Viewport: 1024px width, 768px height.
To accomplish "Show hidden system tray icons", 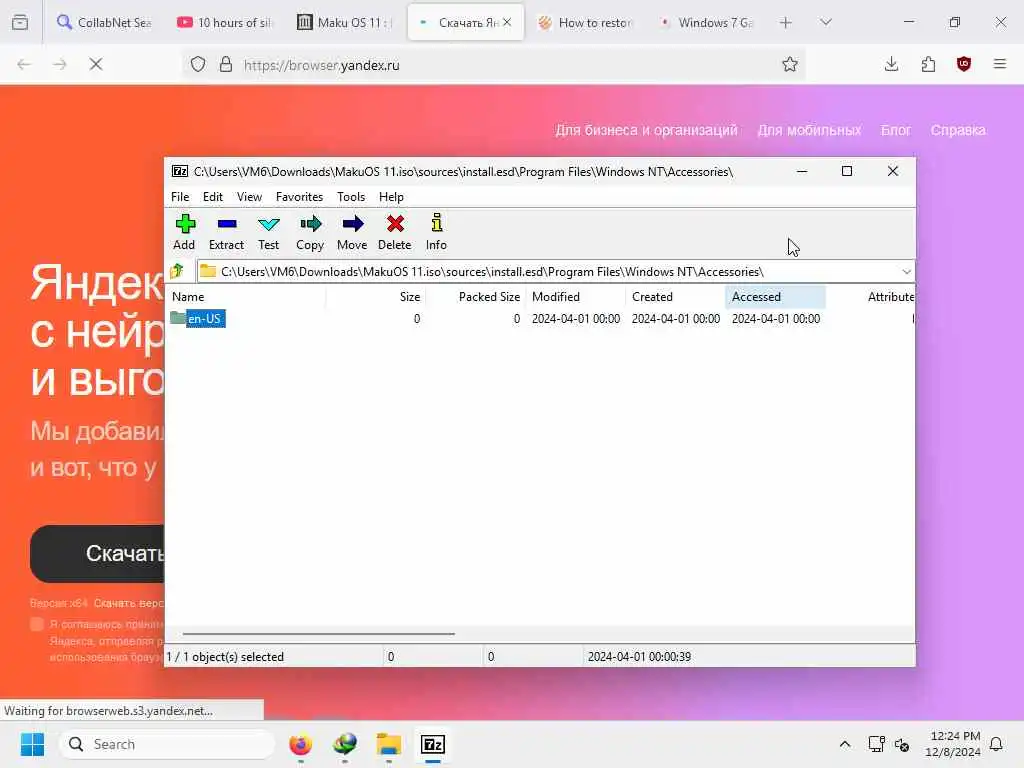I will [844, 744].
